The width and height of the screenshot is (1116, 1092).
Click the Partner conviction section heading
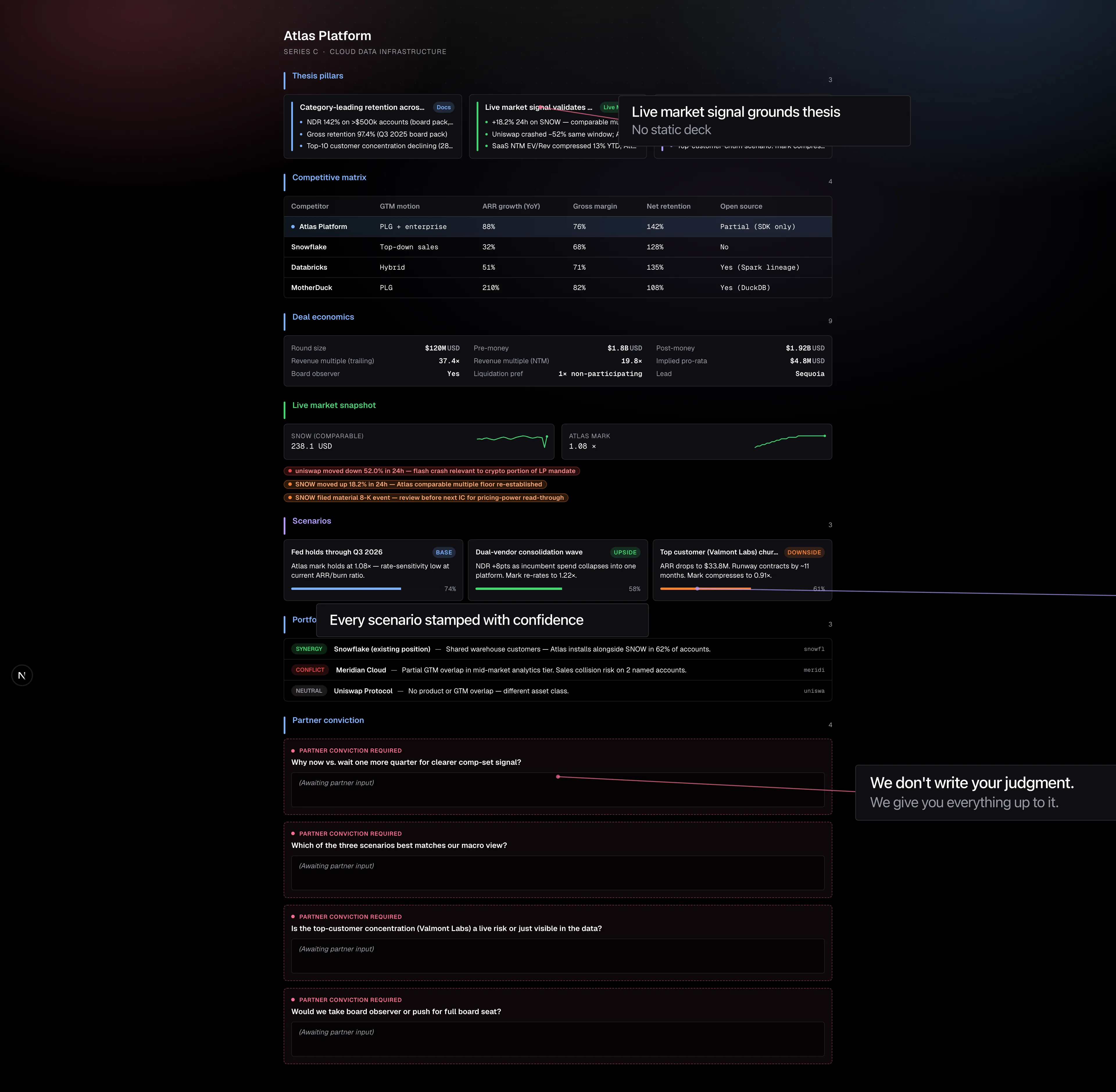coord(328,720)
